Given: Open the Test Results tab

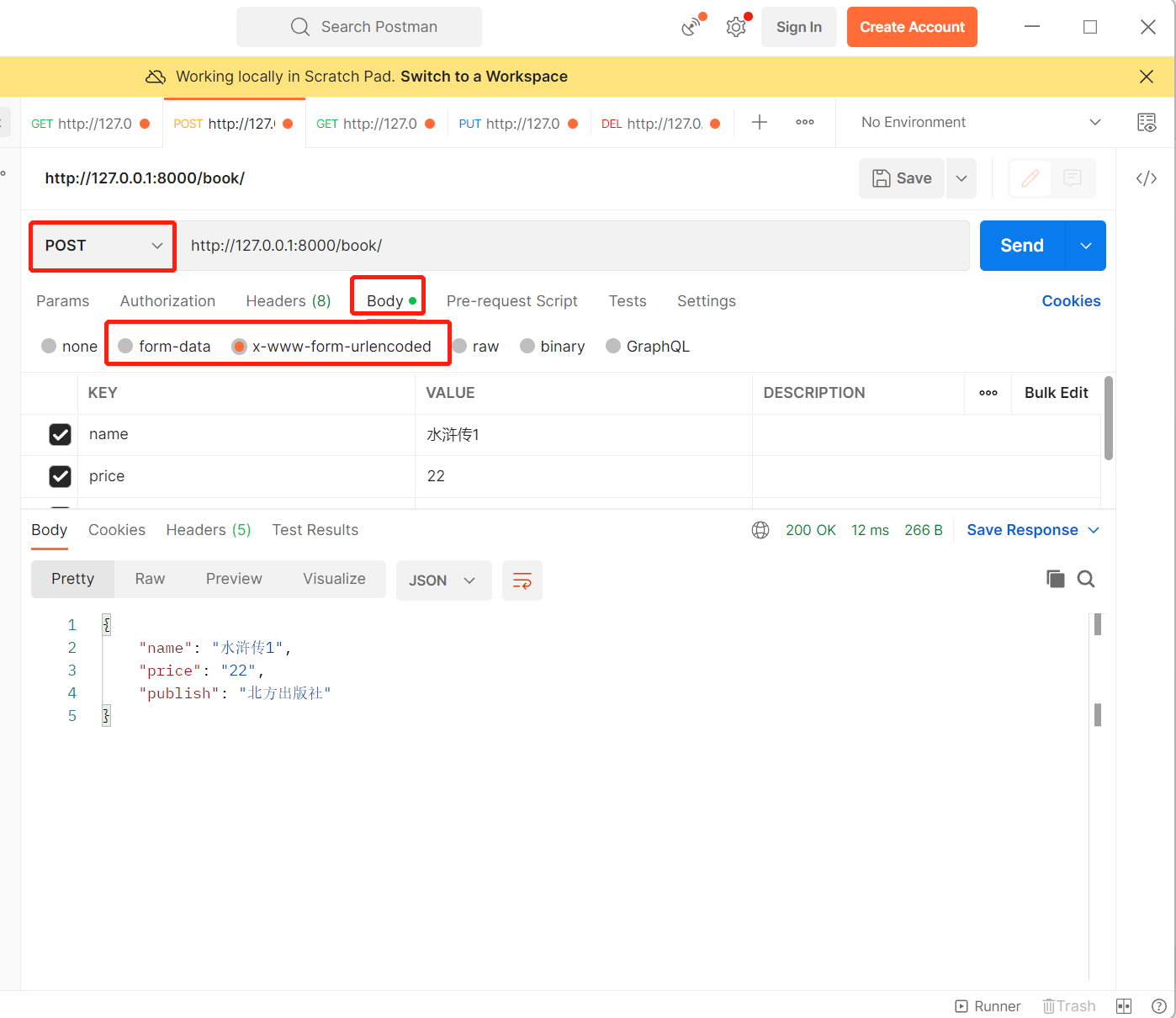Looking at the screenshot, I should (x=315, y=530).
